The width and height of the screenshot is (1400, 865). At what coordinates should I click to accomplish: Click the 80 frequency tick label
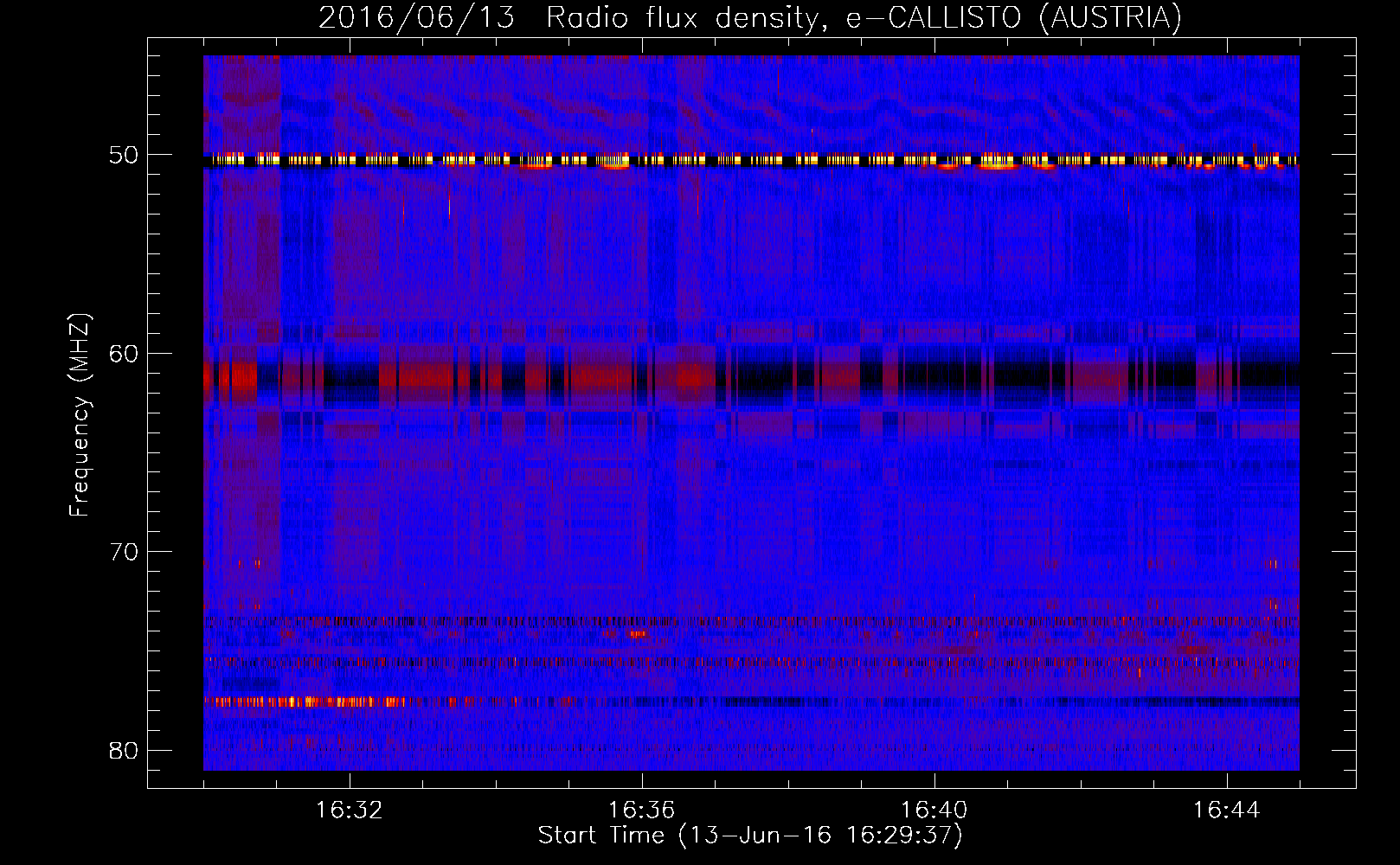(x=125, y=750)
